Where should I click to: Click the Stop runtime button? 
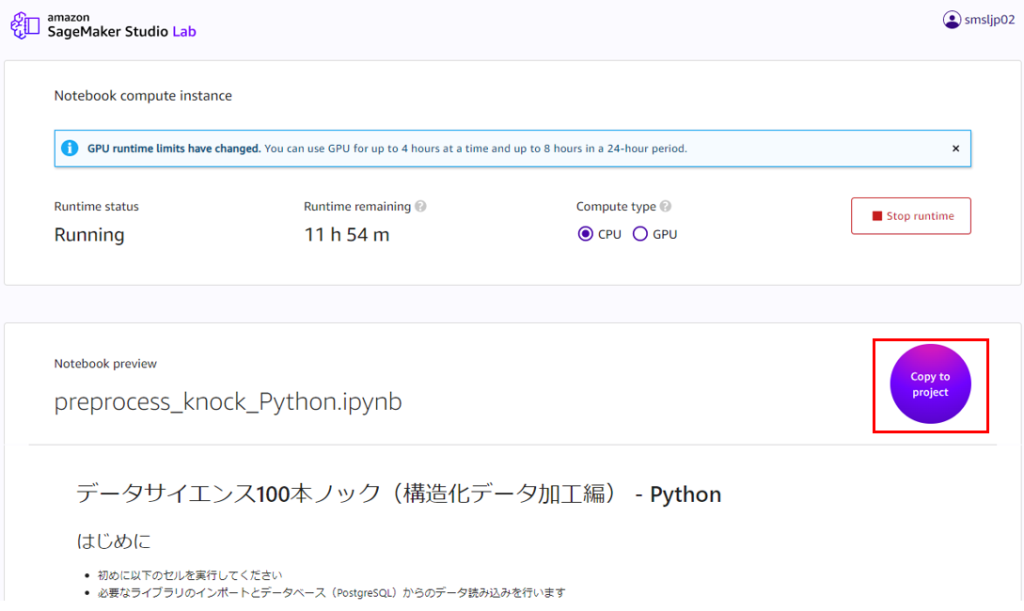910,215
